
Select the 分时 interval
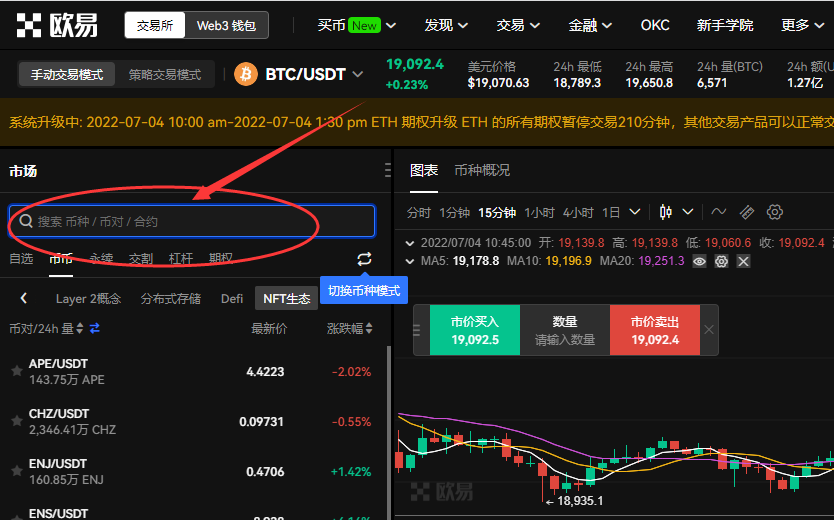(x=419, y=213)
